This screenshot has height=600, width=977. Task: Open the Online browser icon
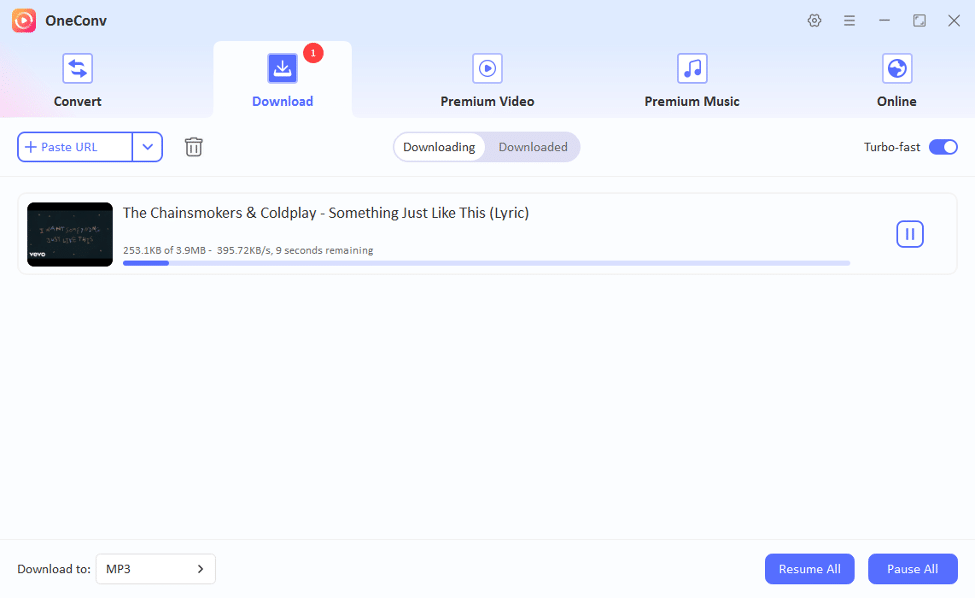(x=896, y=68)
